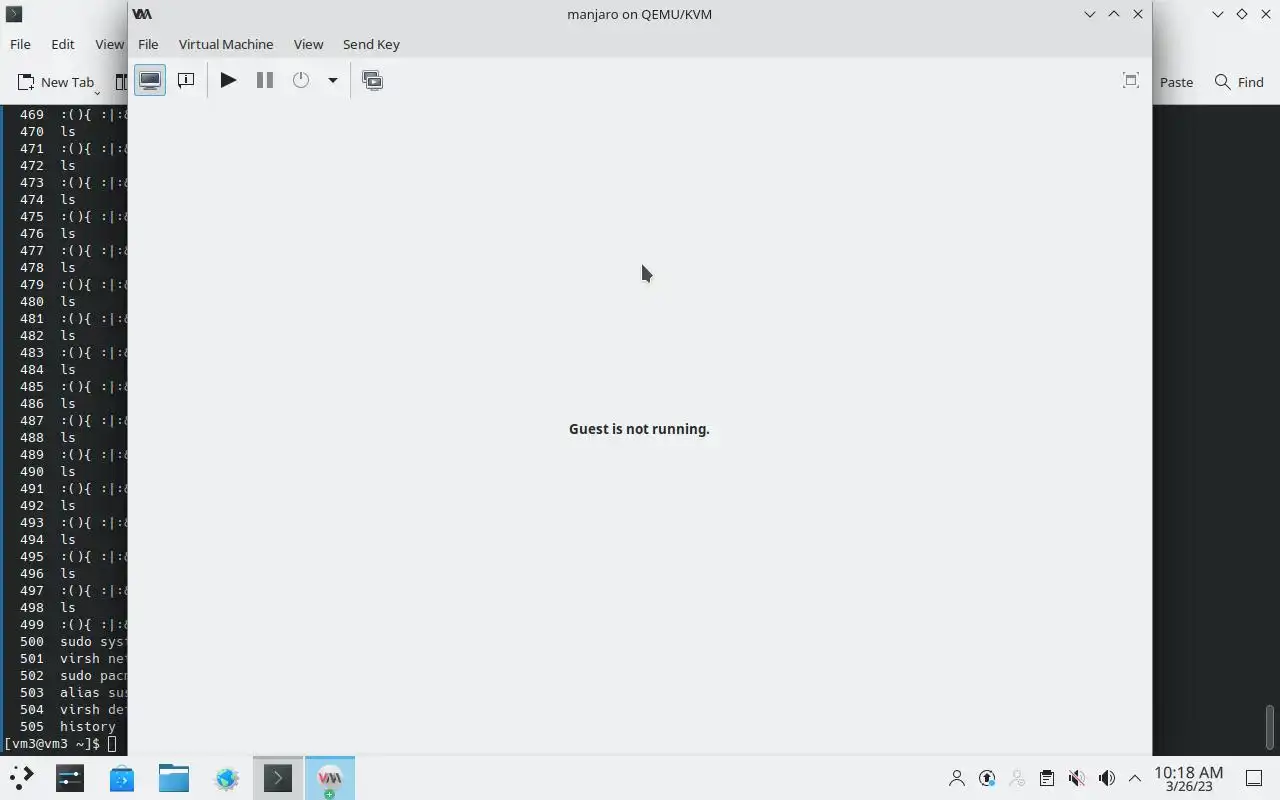Show desktop via corner button
This screenshot has height=800, width=1280.
point(1254,778)
